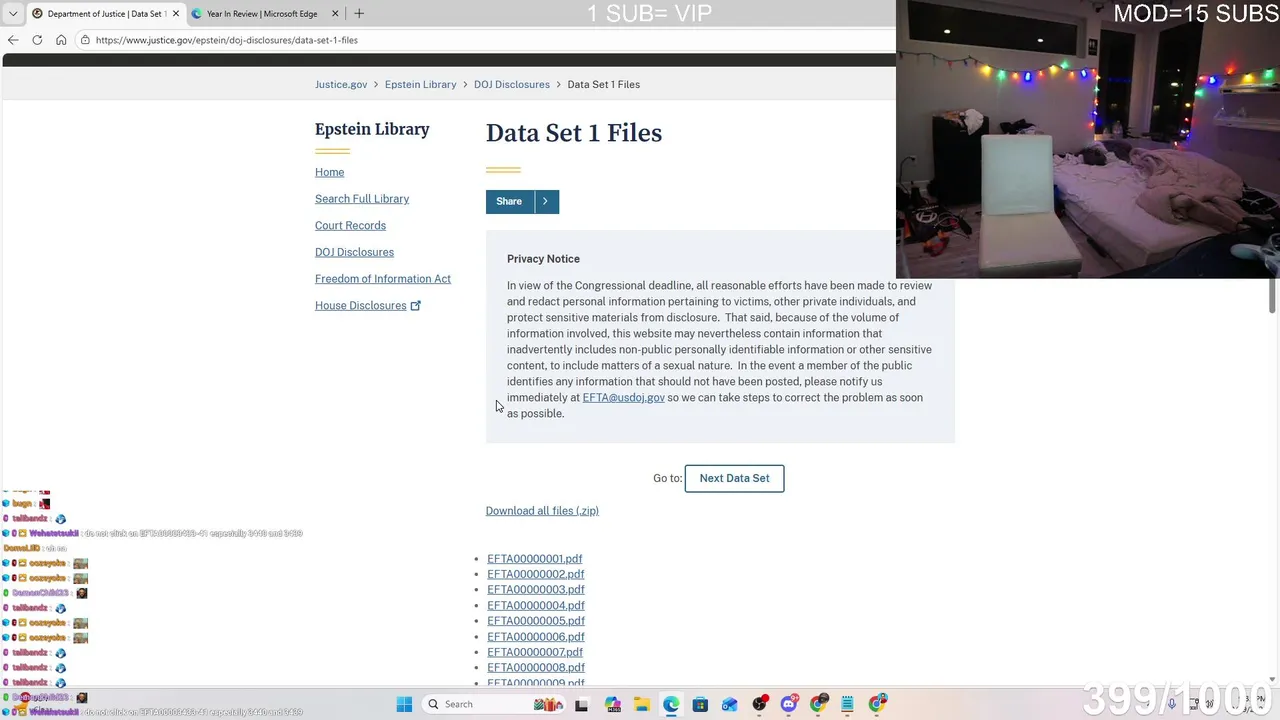Click the taskbar Search box
The height and width of the screenshot is (720, 1280).
[494, 704]
